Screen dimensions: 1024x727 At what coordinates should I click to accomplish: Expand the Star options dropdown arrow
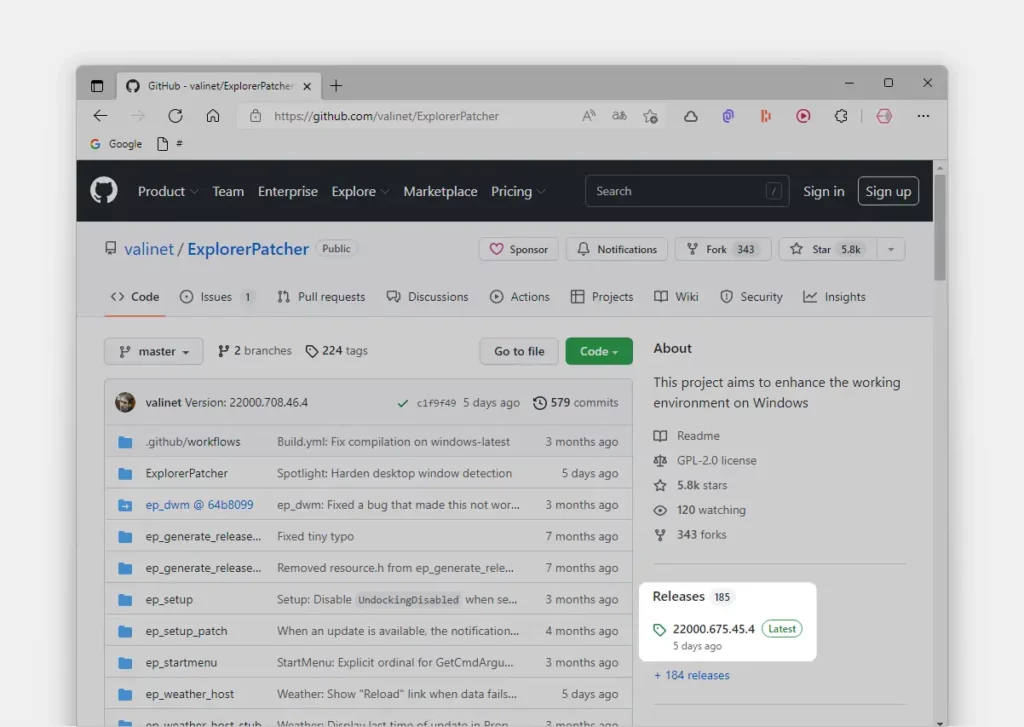889,249
